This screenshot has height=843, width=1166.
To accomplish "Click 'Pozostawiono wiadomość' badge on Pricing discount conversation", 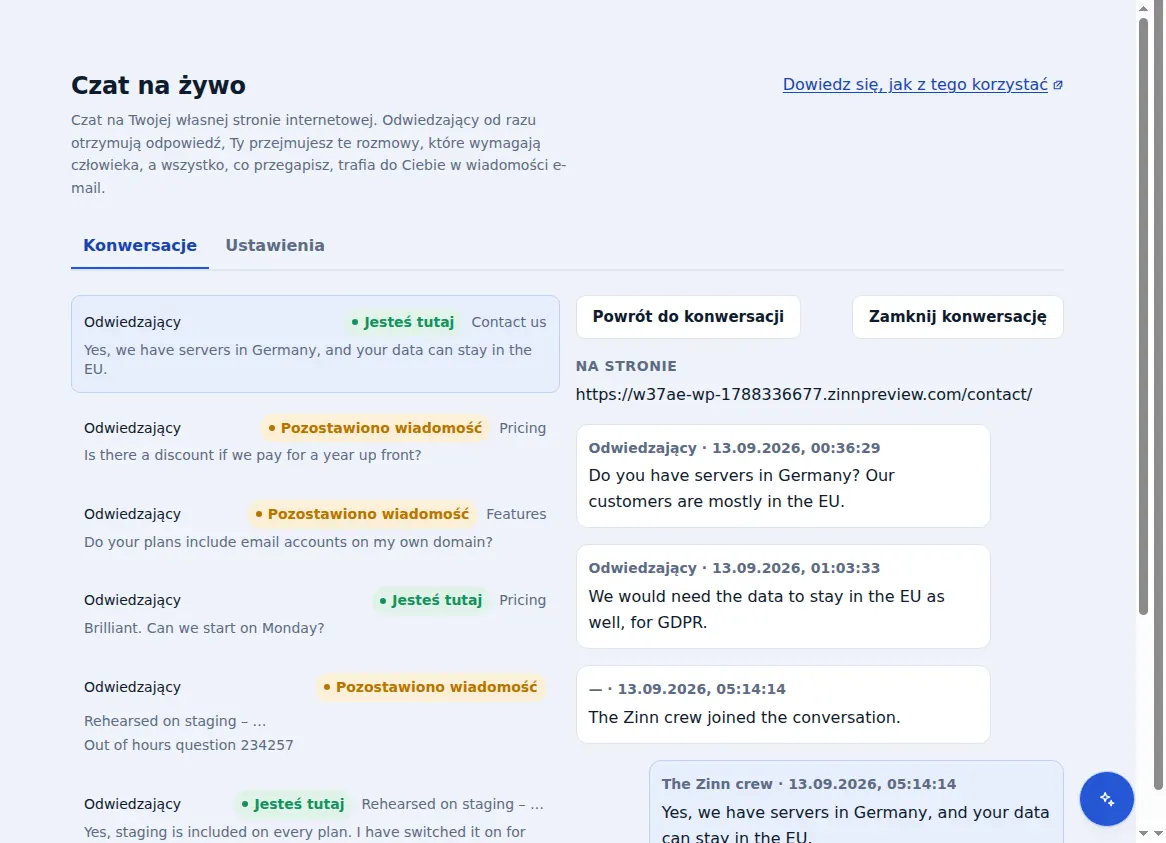I will 375,428.
